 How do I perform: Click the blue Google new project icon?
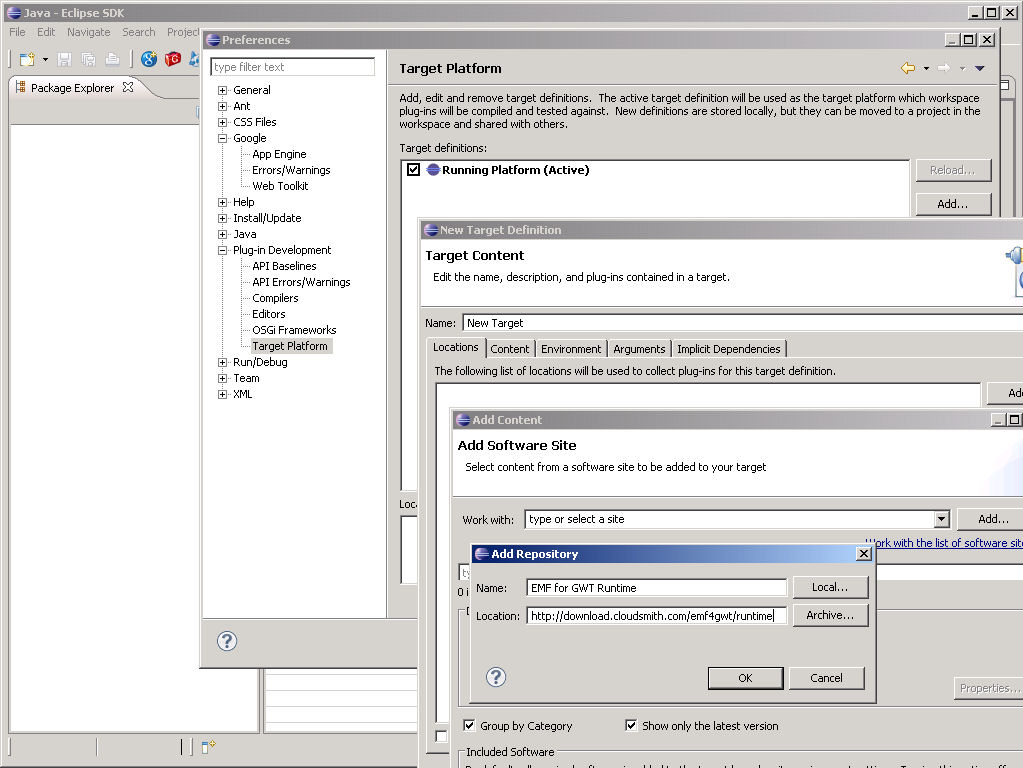click(149, 59)
